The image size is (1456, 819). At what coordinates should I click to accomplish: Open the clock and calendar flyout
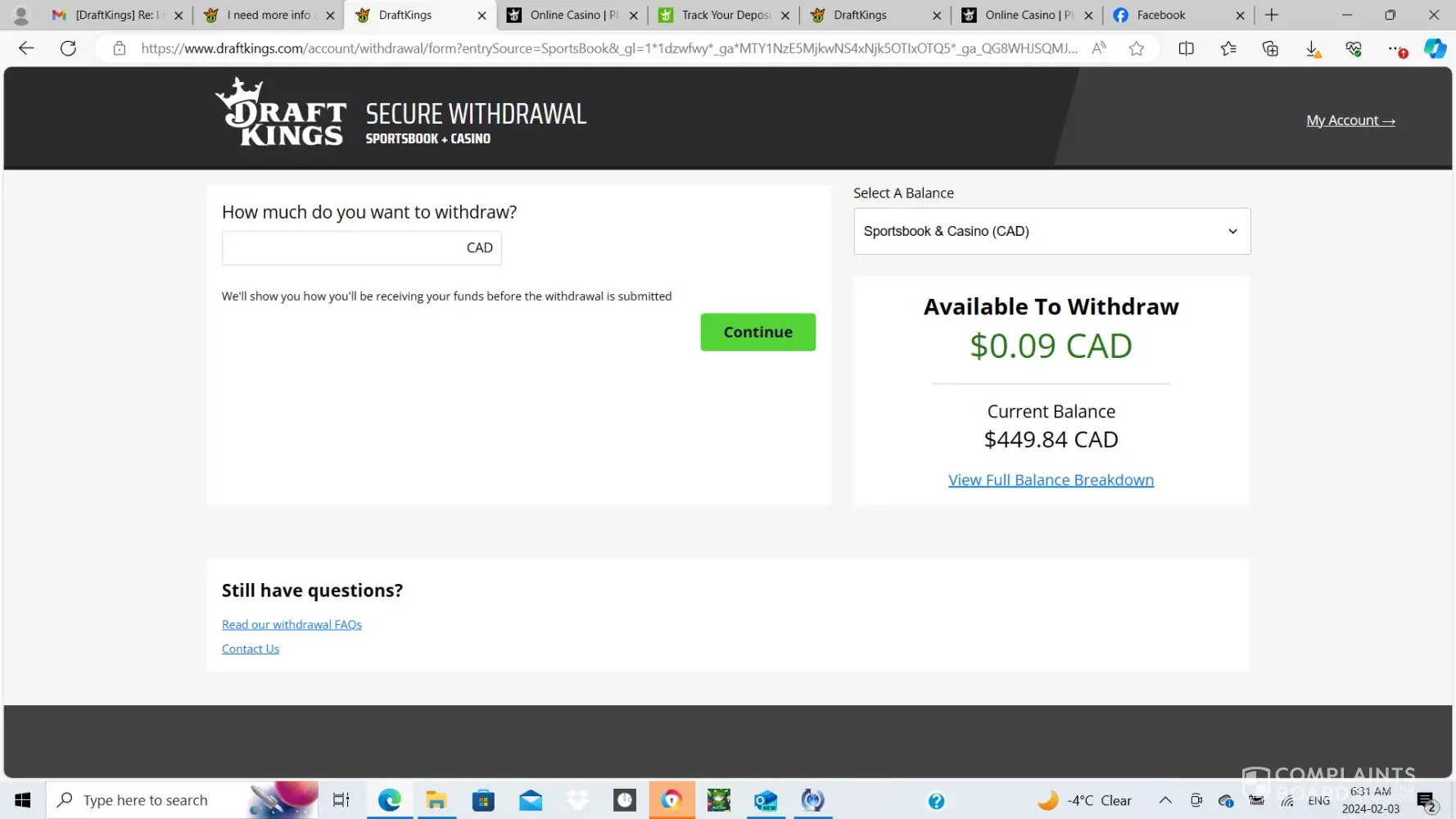[x=1370, y=800]
